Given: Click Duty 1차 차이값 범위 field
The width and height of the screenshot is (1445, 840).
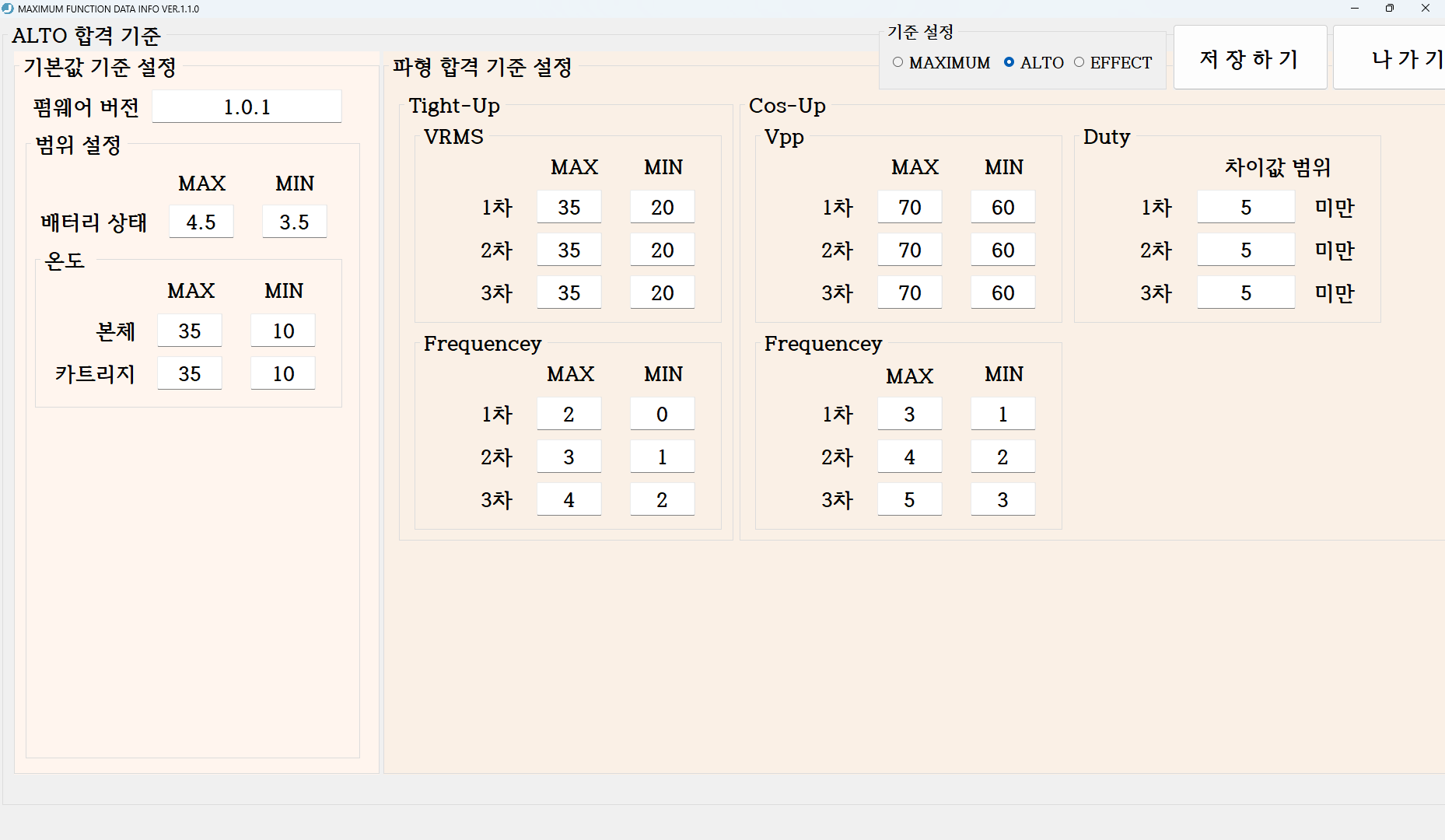Looking at the screenshot, I should coord(1245,208).
